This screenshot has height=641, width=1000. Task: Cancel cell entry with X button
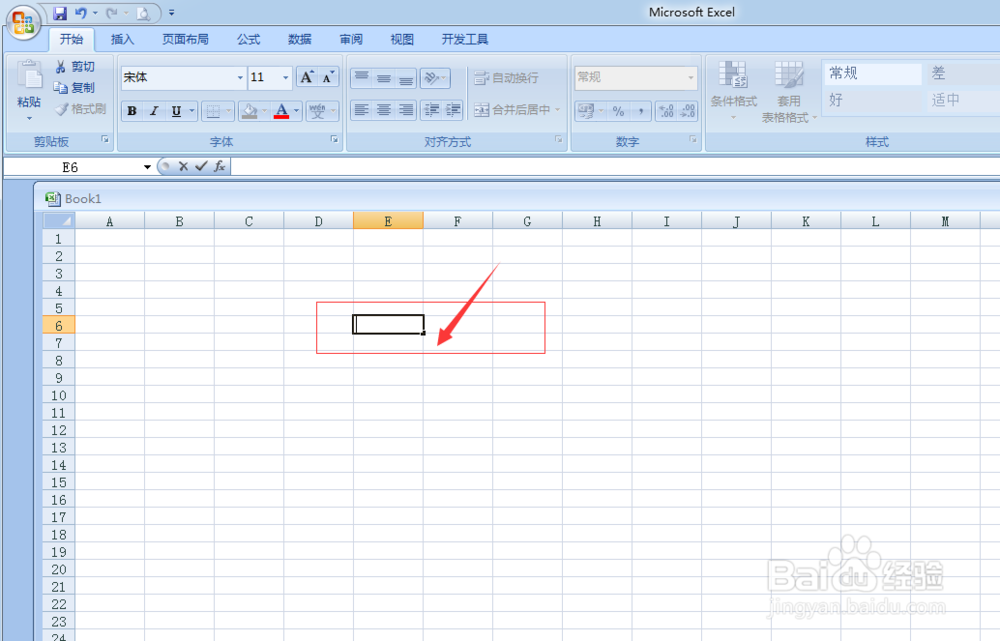[183, 166]
